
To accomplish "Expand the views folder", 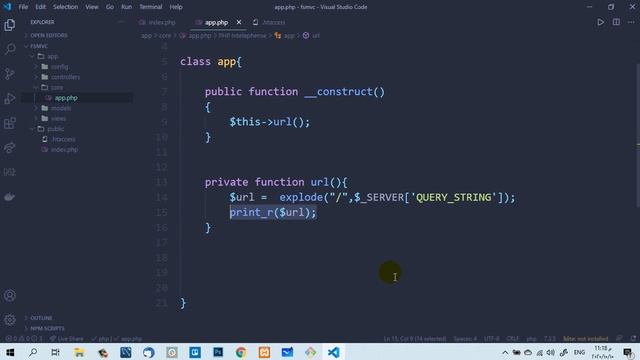I will [x=58, y=118].
